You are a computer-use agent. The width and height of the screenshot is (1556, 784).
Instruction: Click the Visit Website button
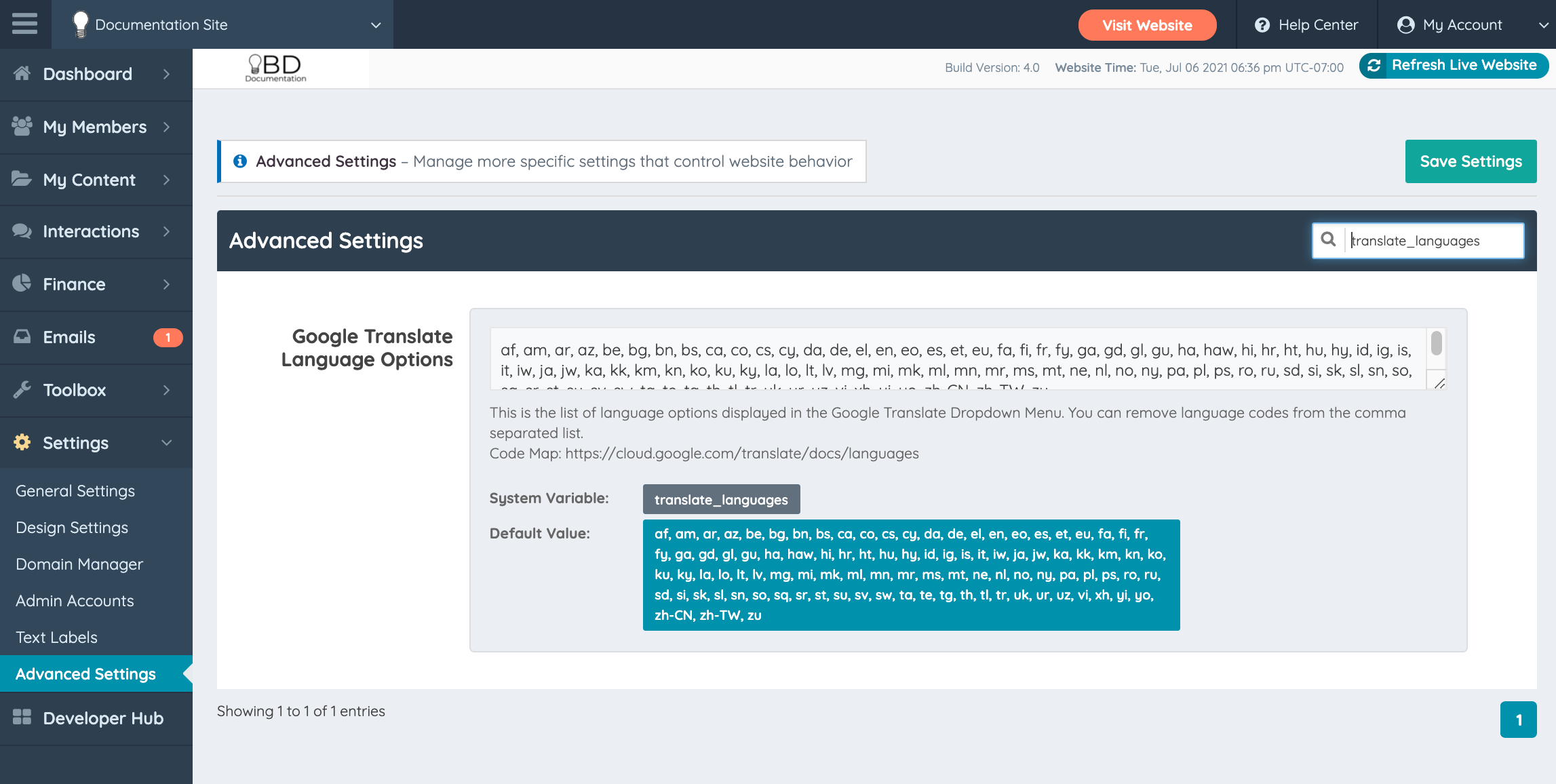1146,25
